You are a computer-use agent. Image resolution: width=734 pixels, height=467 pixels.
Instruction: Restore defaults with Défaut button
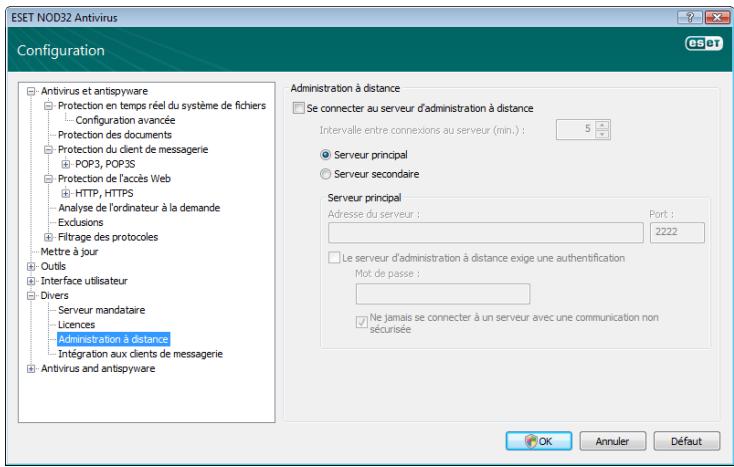(x=687, y=441)
